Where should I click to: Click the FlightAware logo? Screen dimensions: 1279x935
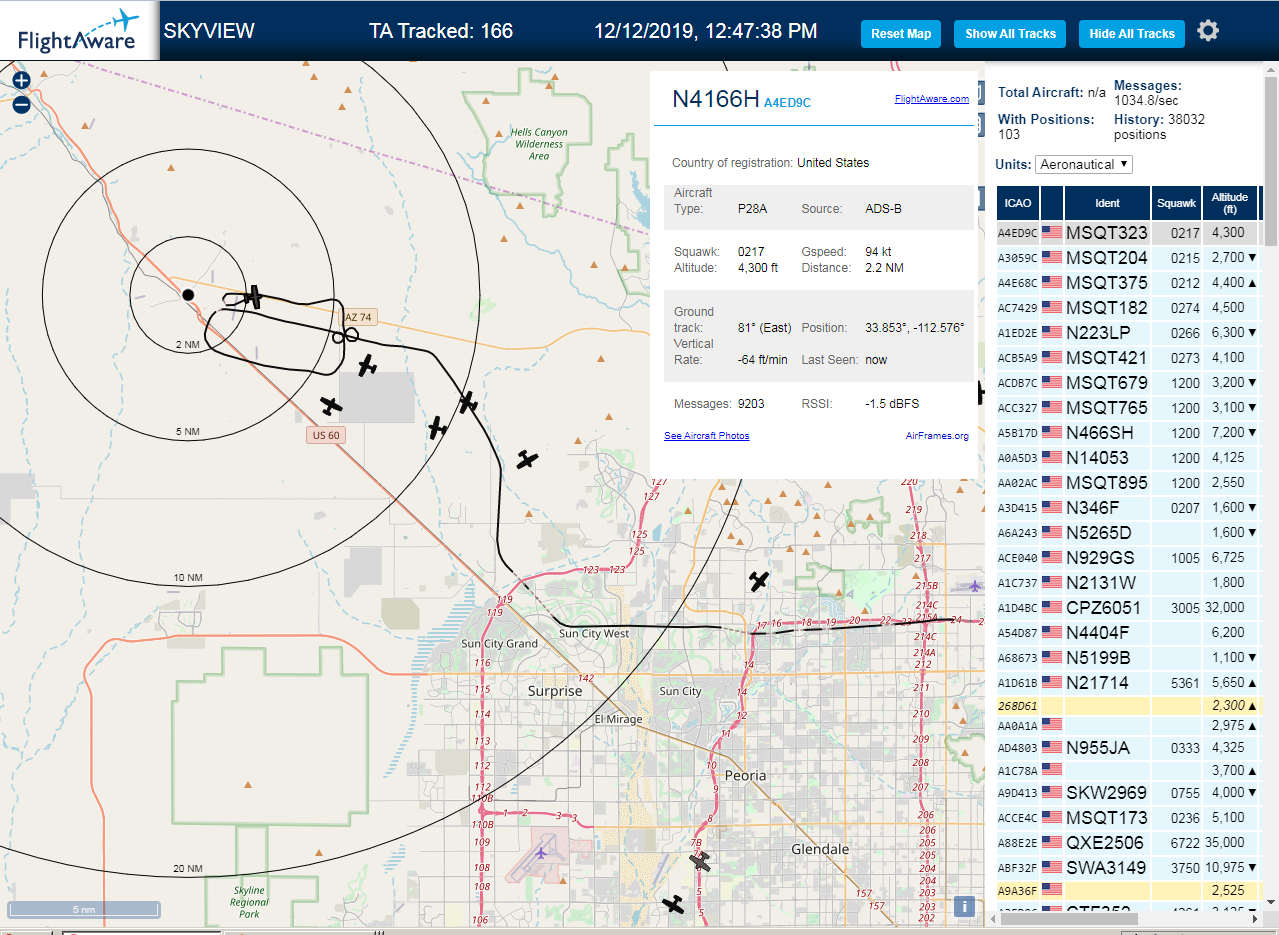pos(79,32)
